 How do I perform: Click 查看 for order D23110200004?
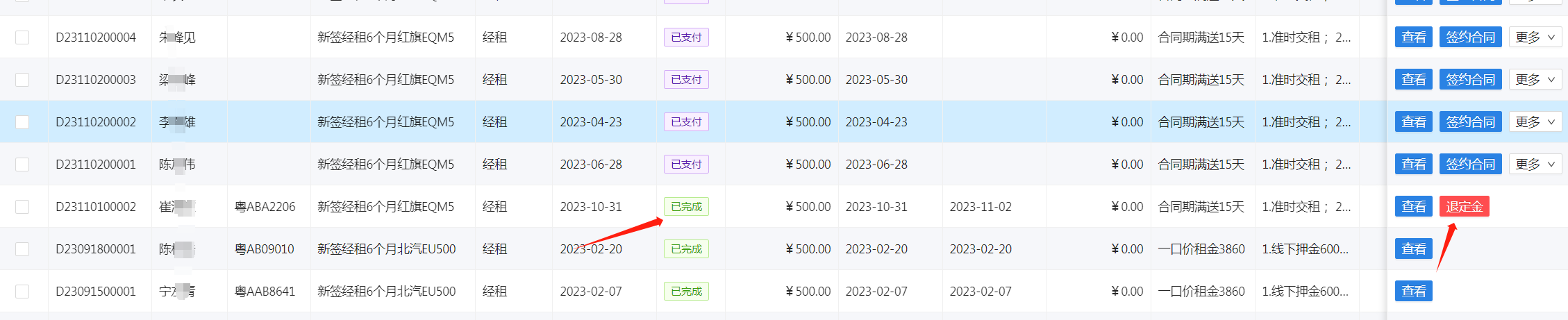(x=1413, y=37)
